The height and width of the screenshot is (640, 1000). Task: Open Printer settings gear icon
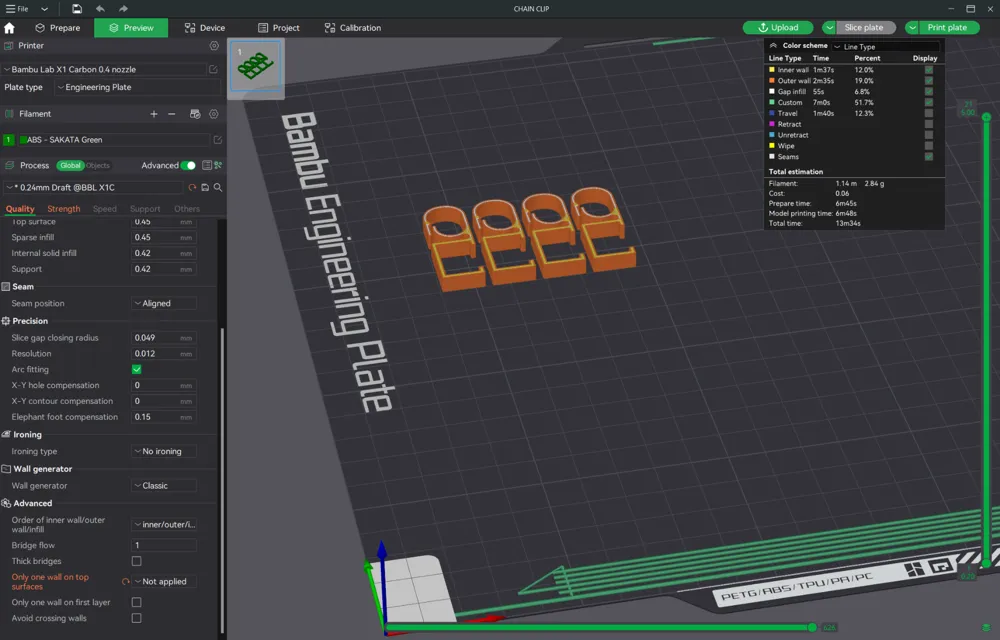(214, 46)
